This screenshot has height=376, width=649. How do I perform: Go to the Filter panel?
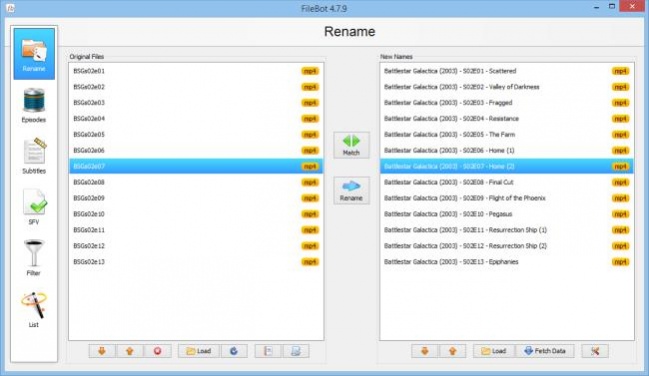click(x=34, y=258)
